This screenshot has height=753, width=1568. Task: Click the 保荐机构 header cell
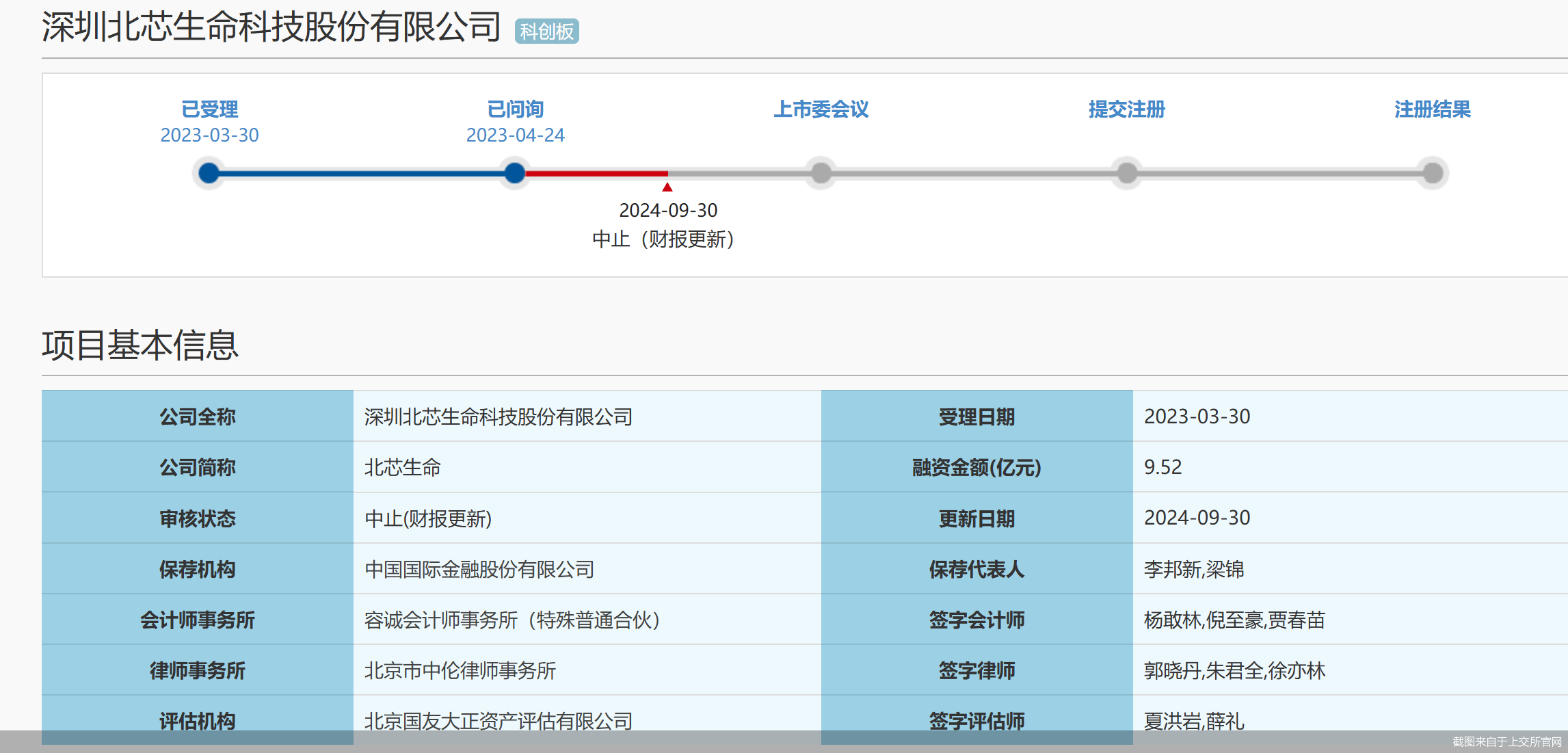point(198,568)
